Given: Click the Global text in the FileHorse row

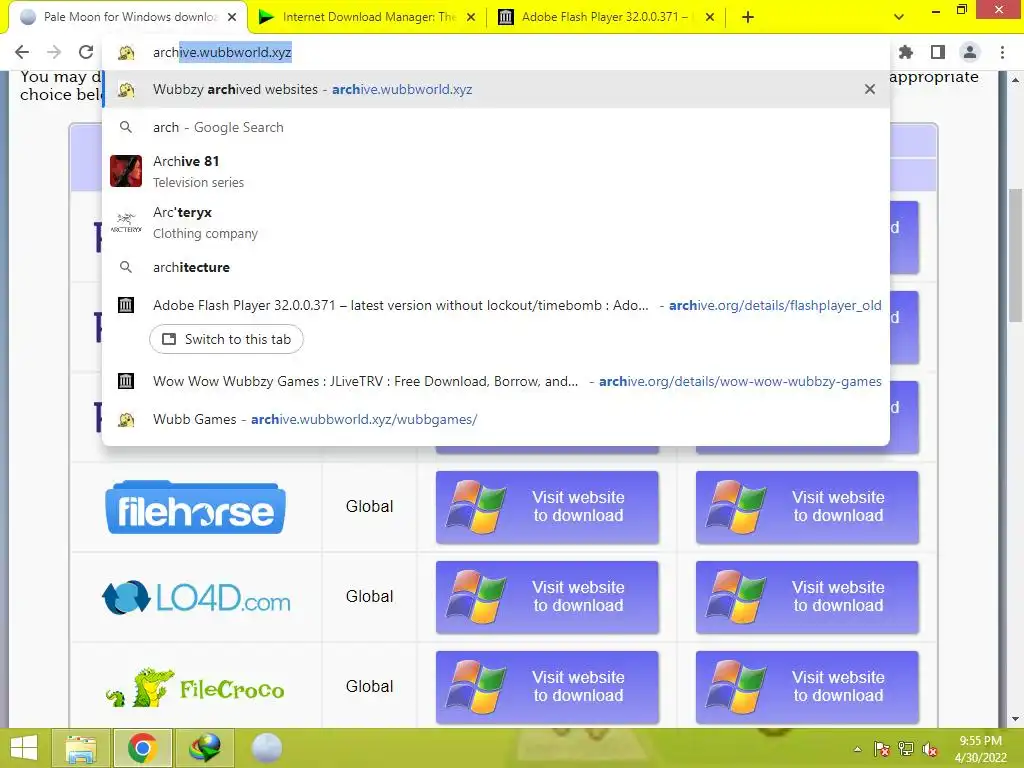Looking at the screenshot, I should point(370,507).
